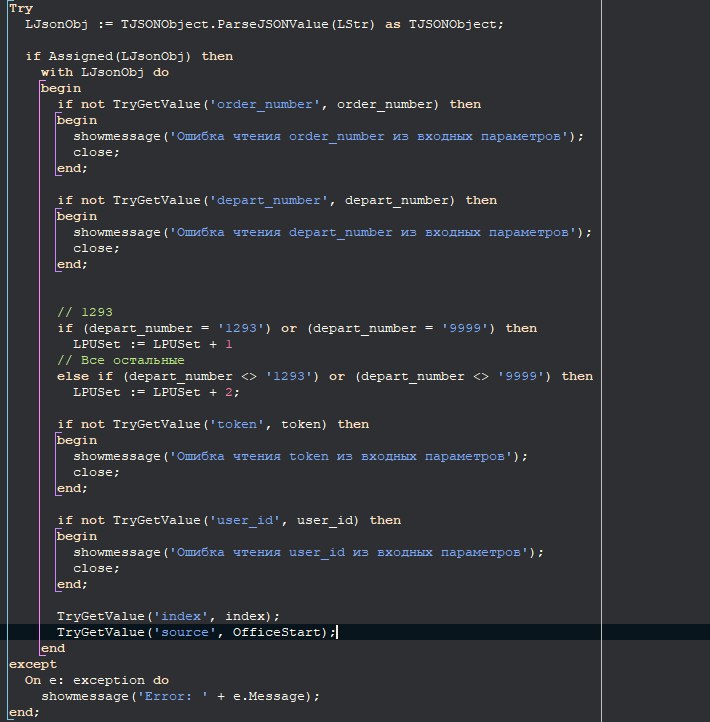Click the showmessage line mentioning order_number
710x722 pixels.
pos(329,136)
